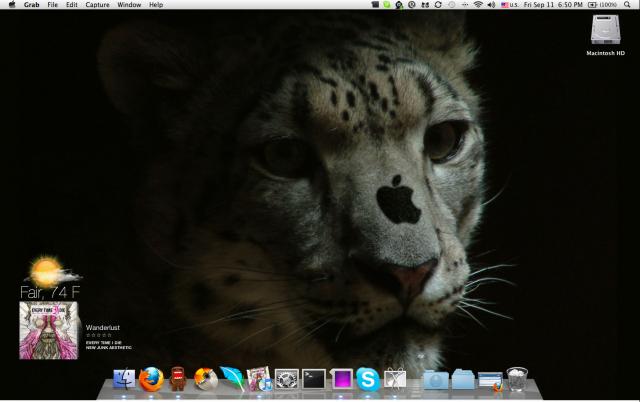Open the Grab application menu
This screenshot has height=402, width=640.
pos(31,5)
